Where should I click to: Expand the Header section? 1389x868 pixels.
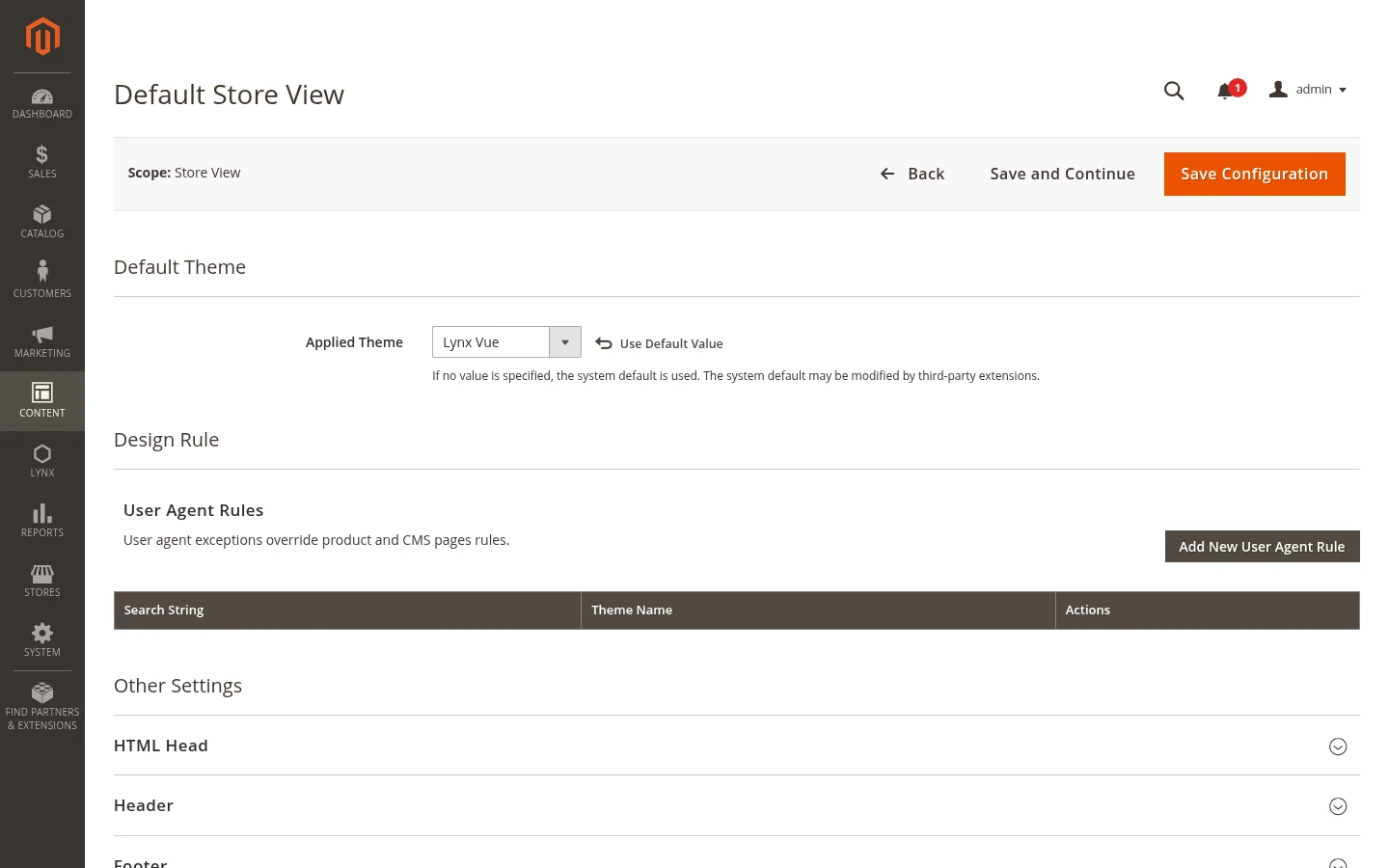tap(737, 805)
